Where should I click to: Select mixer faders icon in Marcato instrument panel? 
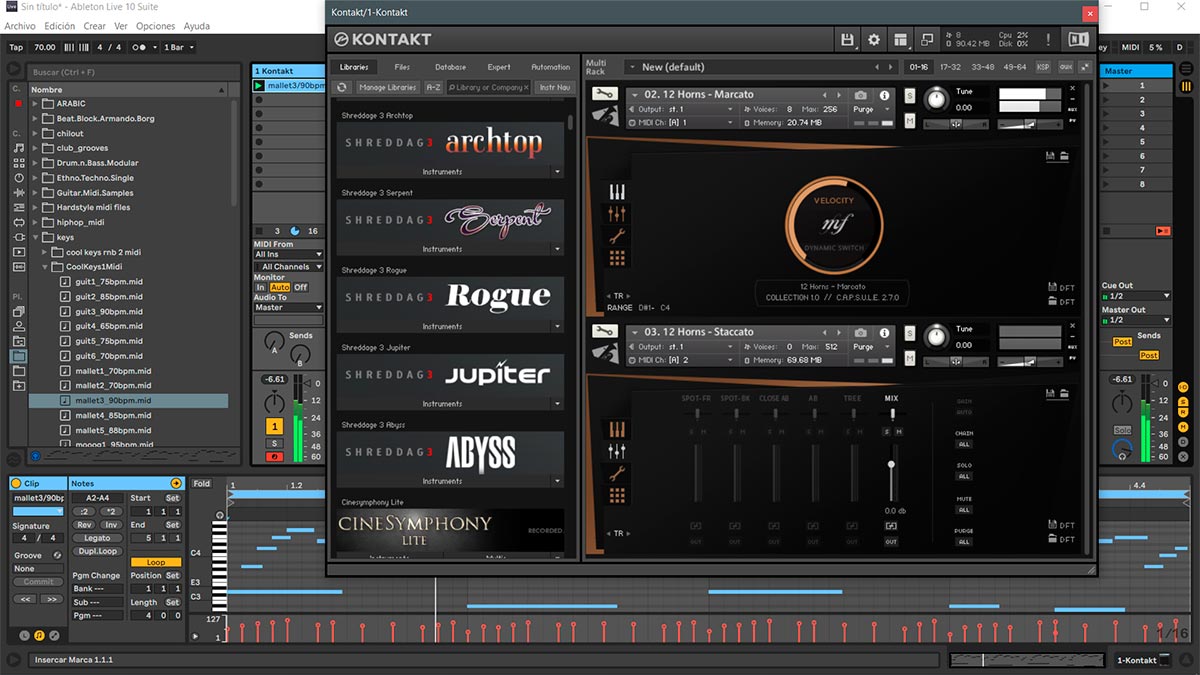pyautogui.click(x=617, y=214)
